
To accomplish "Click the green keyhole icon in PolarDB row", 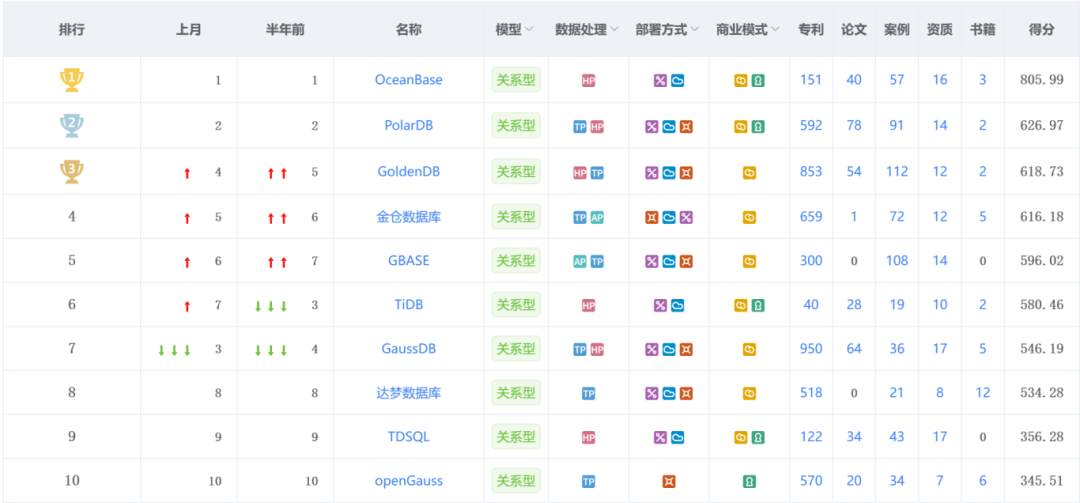I will pos(758,127).
